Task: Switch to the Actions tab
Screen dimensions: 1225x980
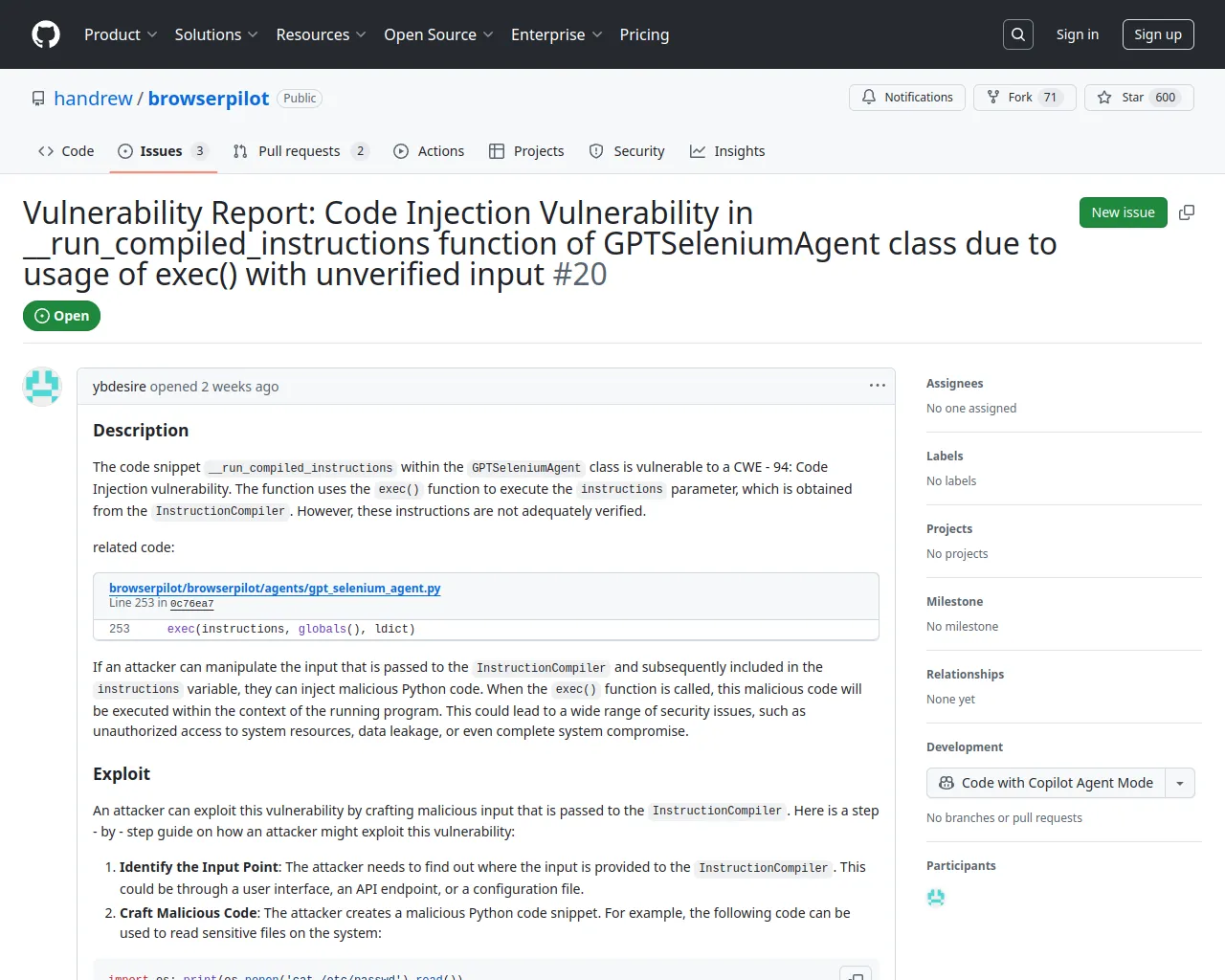Action: coord(429,151)
